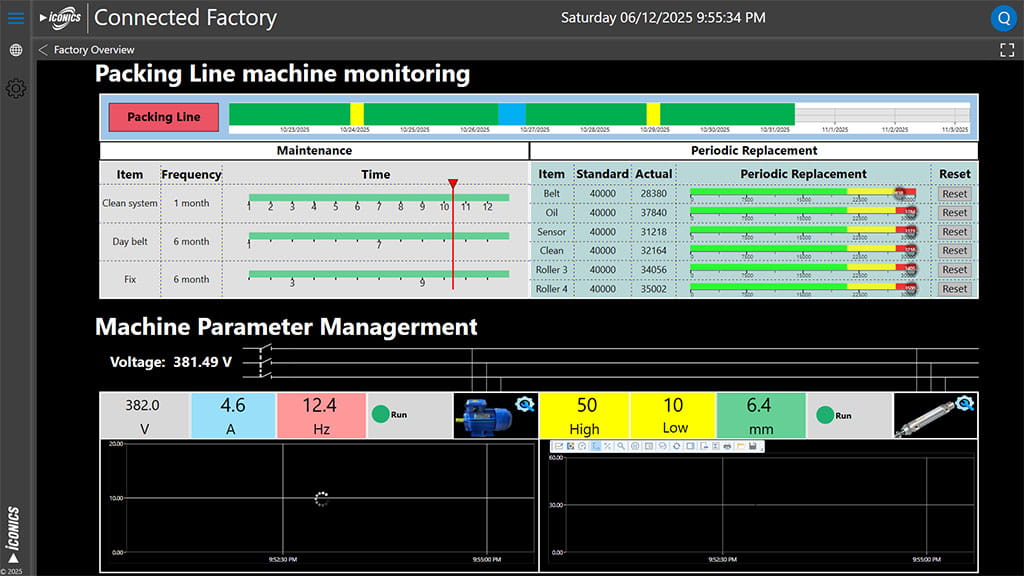Click the globe icon in the sidebar
The image size is (1024, 576).
click(16, 50)
